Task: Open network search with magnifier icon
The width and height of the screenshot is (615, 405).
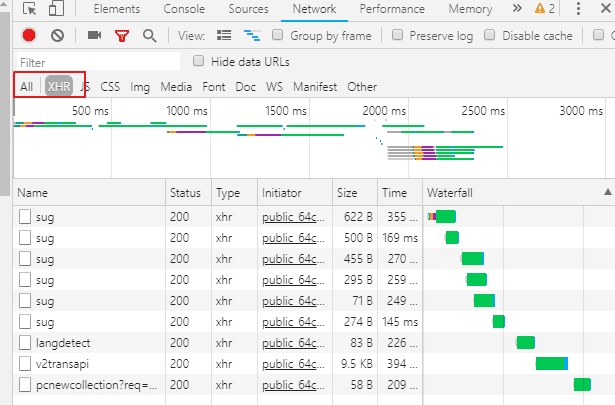Action: pos(149,35)
